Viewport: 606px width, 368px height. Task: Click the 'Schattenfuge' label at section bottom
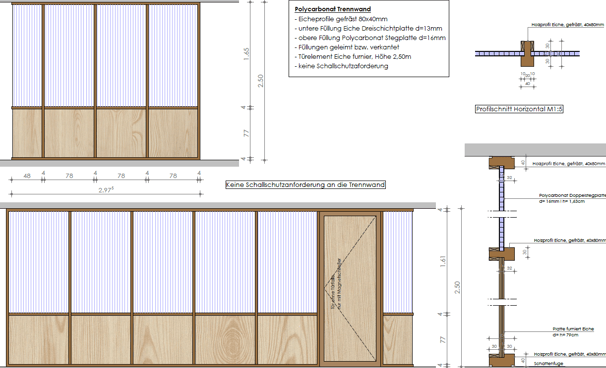coord(548,364)
